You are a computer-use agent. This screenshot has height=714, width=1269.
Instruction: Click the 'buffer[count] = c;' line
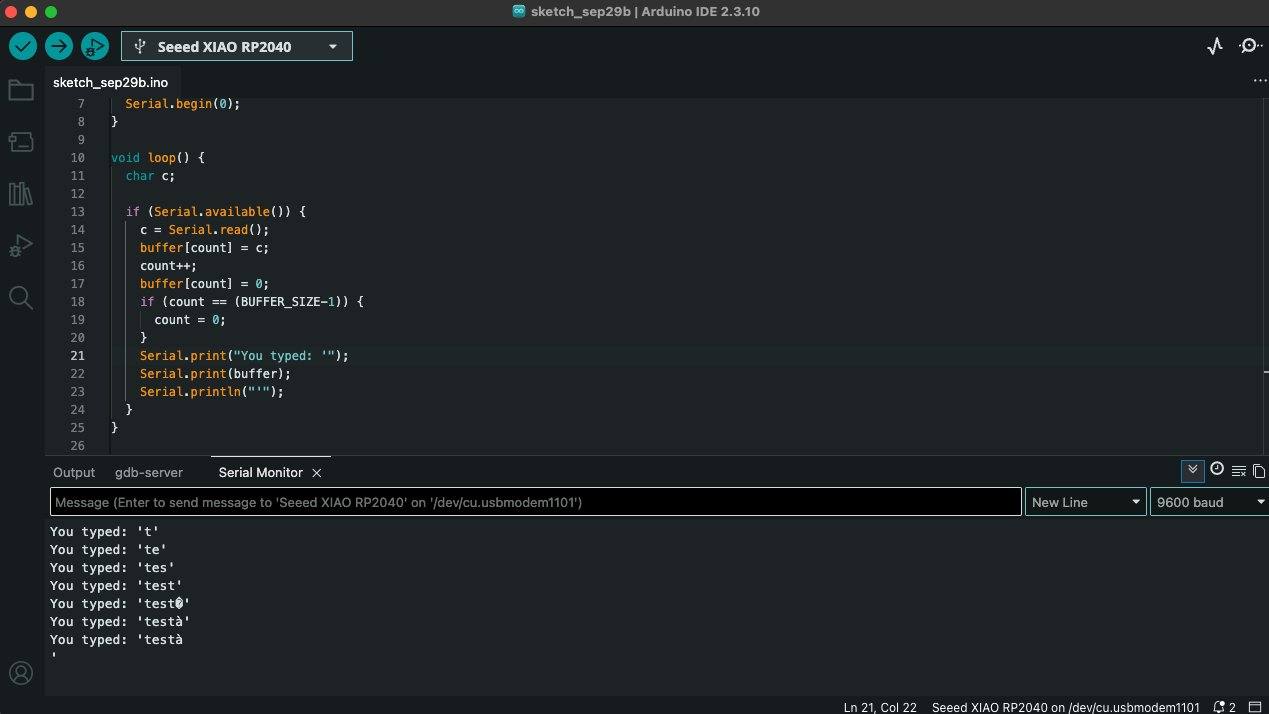click(205, 248)
